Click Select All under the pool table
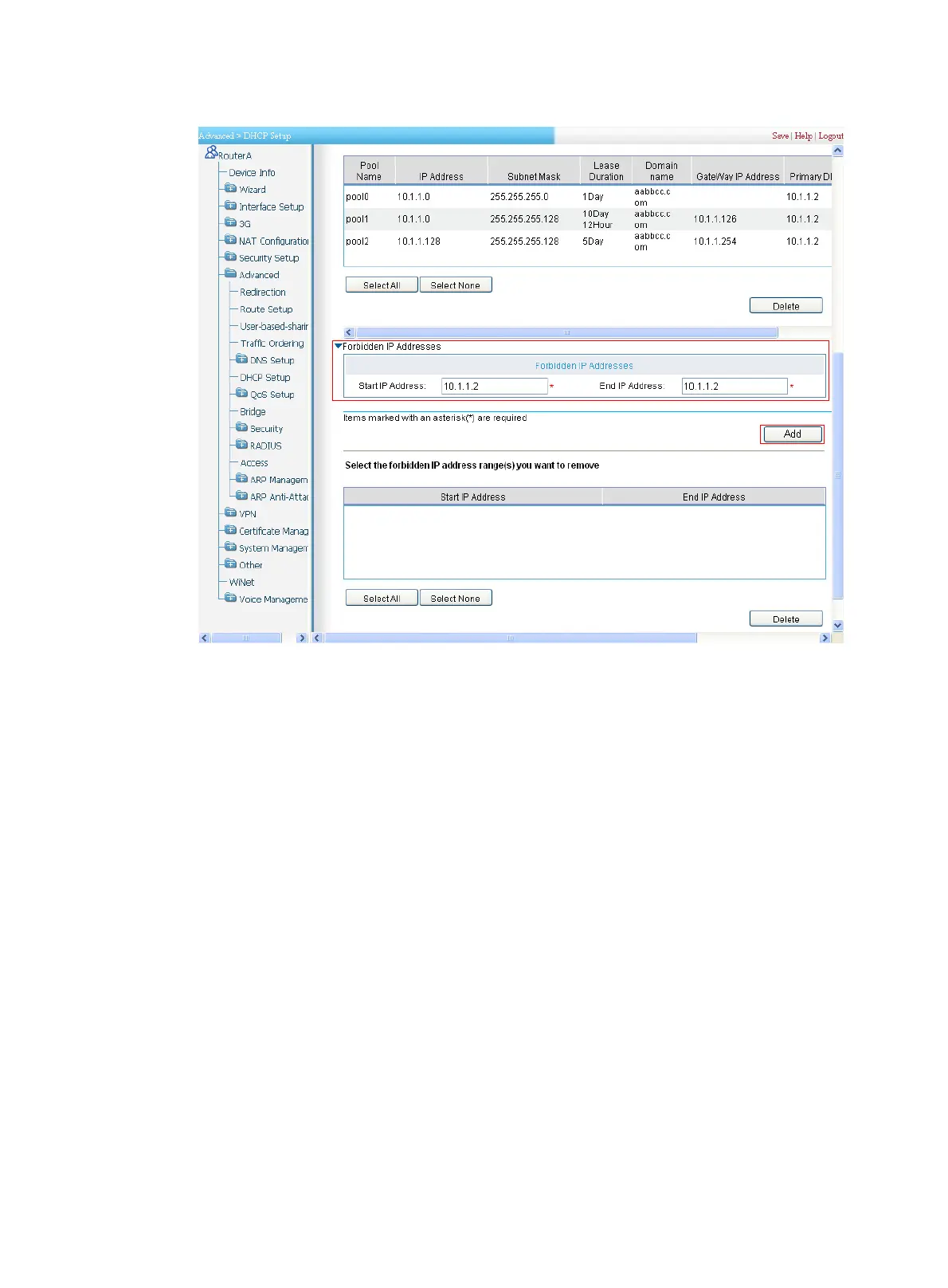Image resolution: width=948 pixels, height=1288 pixels. pyautogui.click(x=382, y=285)
